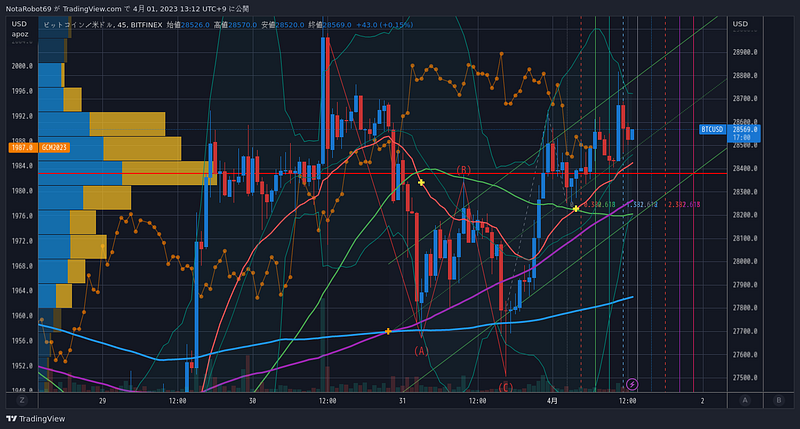
Task: Toggle the B scale button
Action: pyautogui.click(x=779, y=400)
